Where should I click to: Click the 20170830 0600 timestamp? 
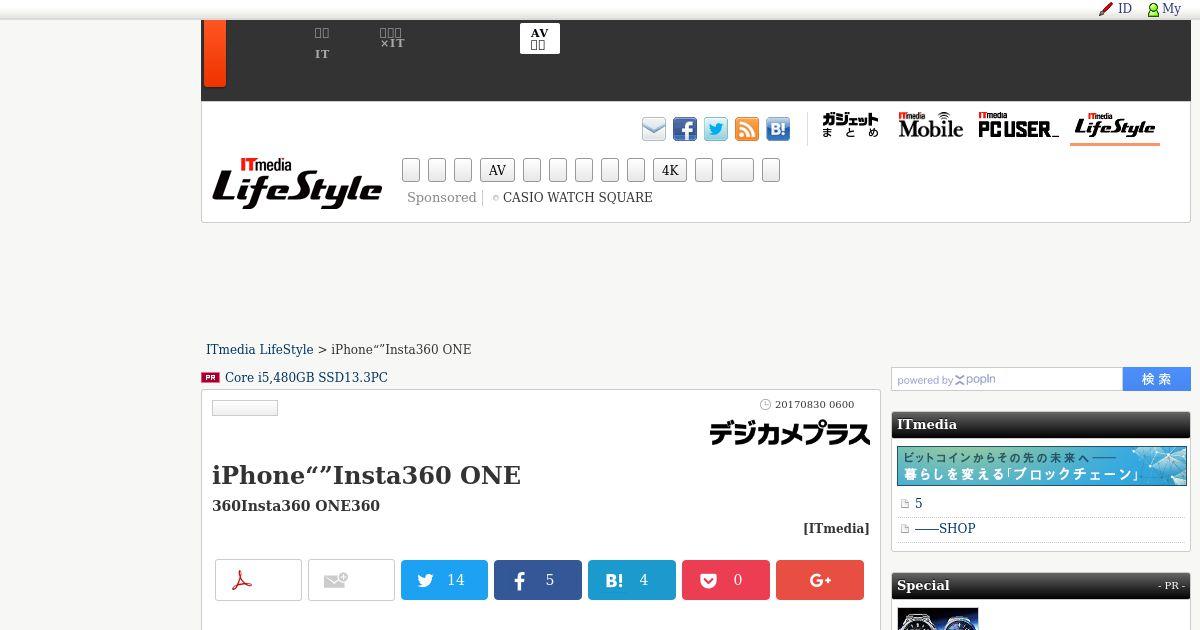(x=814, y=405)
